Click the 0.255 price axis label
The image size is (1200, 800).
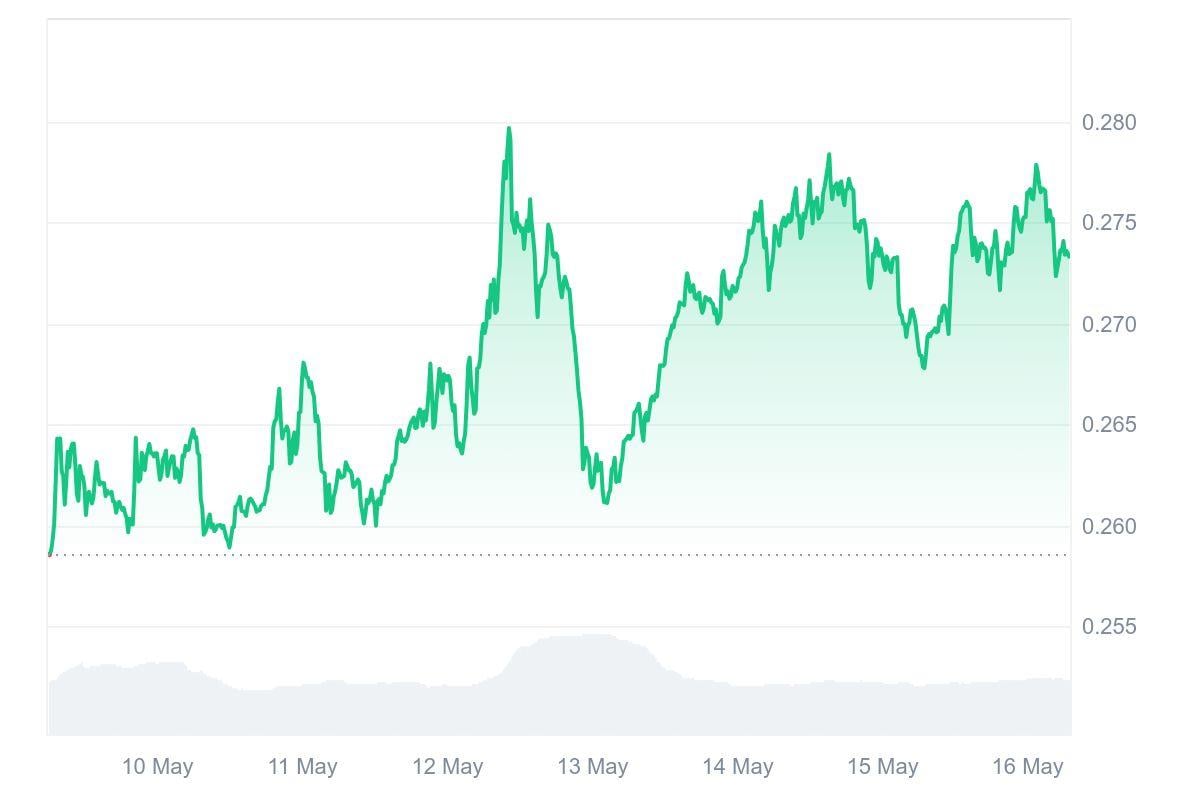tap(1109, 627)
